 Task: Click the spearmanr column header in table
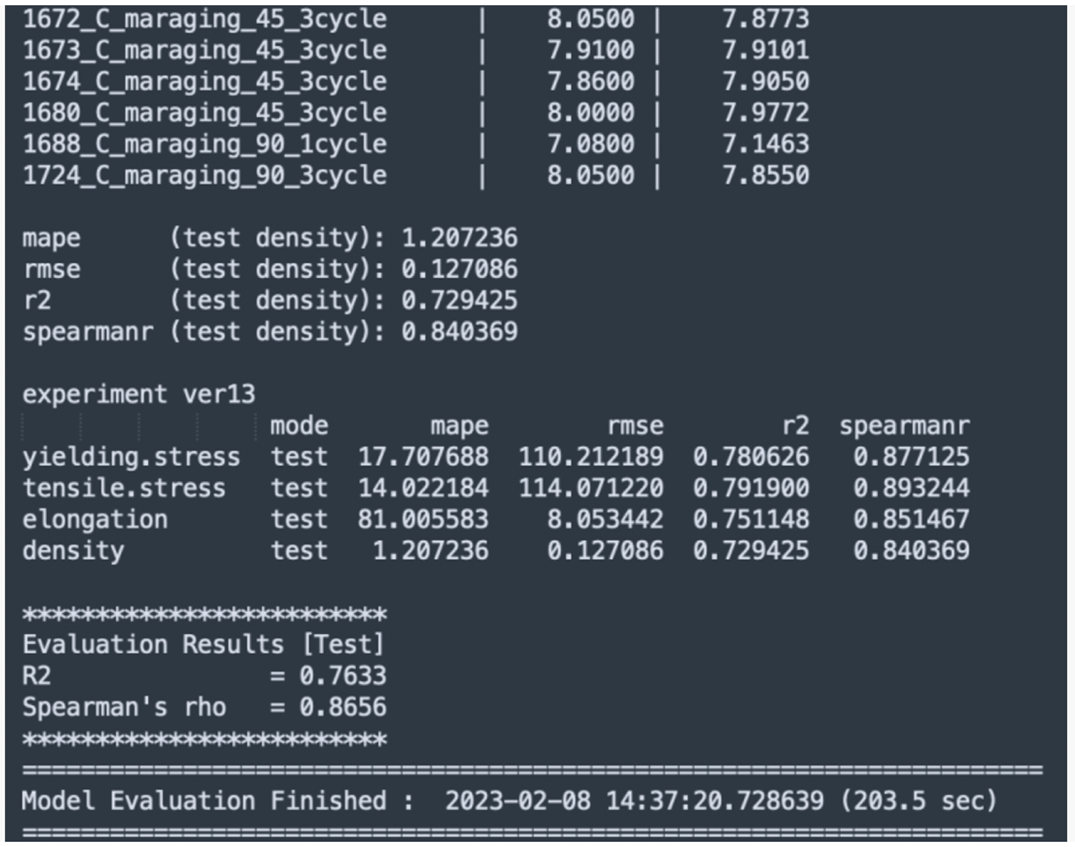click(904, 427)
